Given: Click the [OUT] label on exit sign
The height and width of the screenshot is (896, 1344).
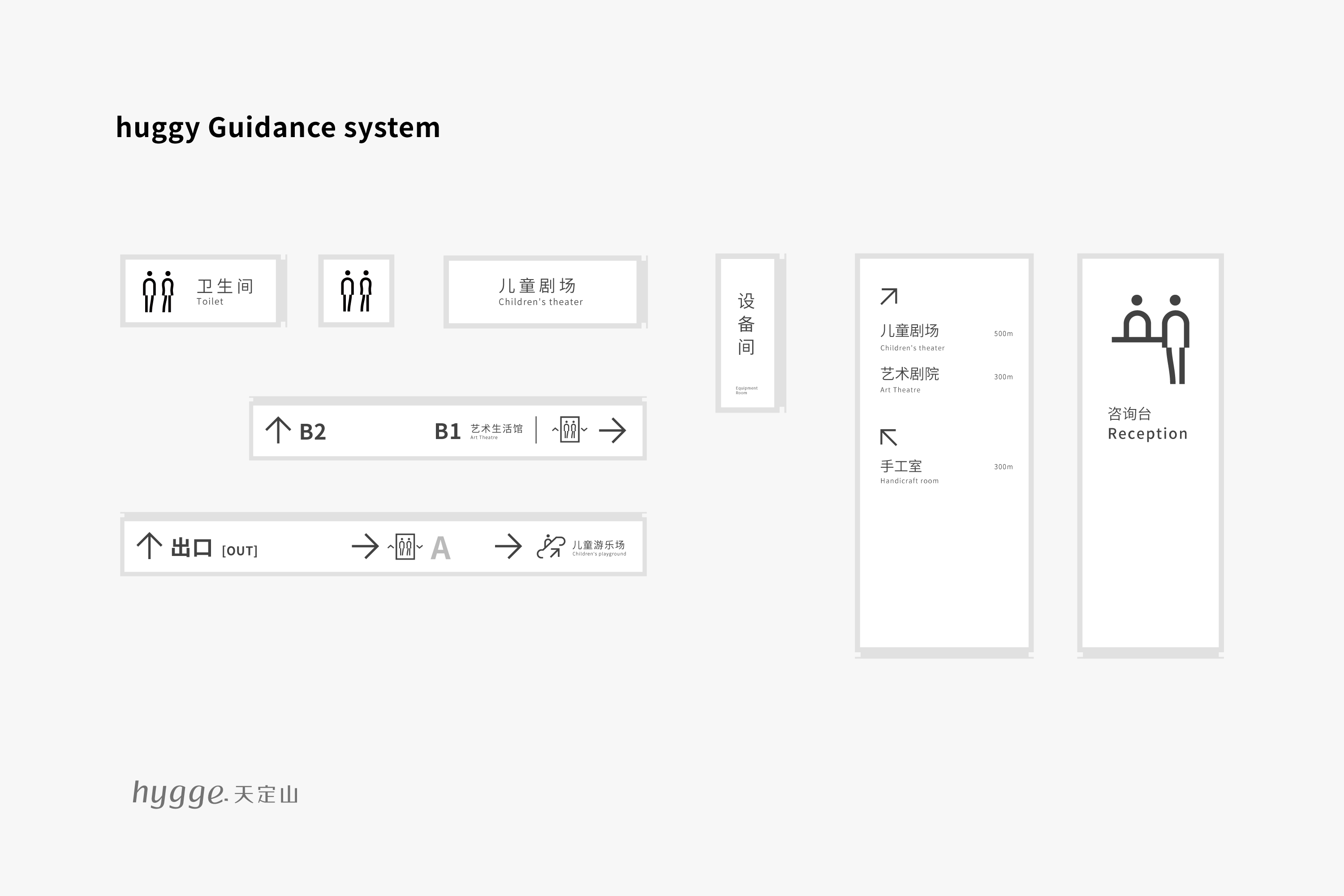Looking at the screenshot, I should [239, 551].
